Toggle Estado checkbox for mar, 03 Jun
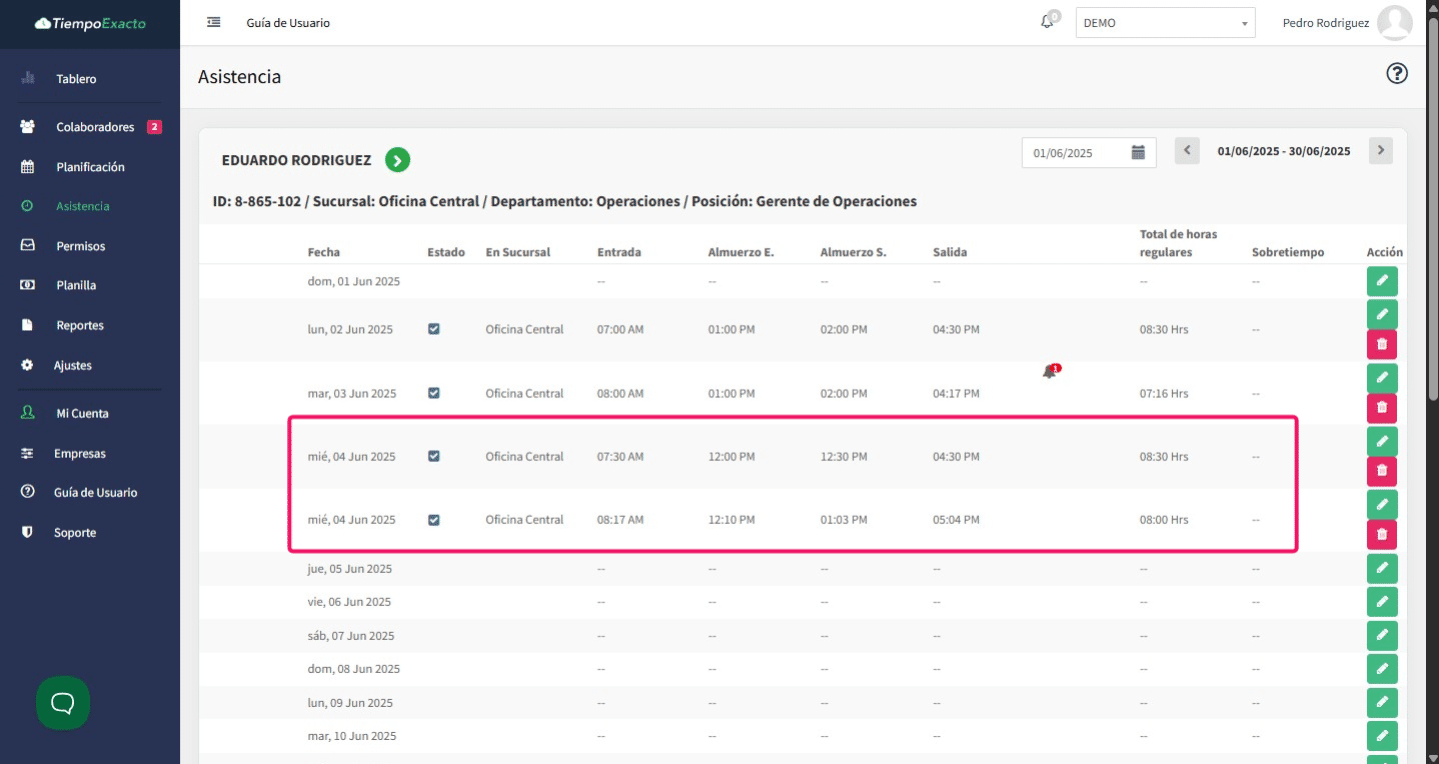Viewport: 1439px width, 764px height. (434, 393)
